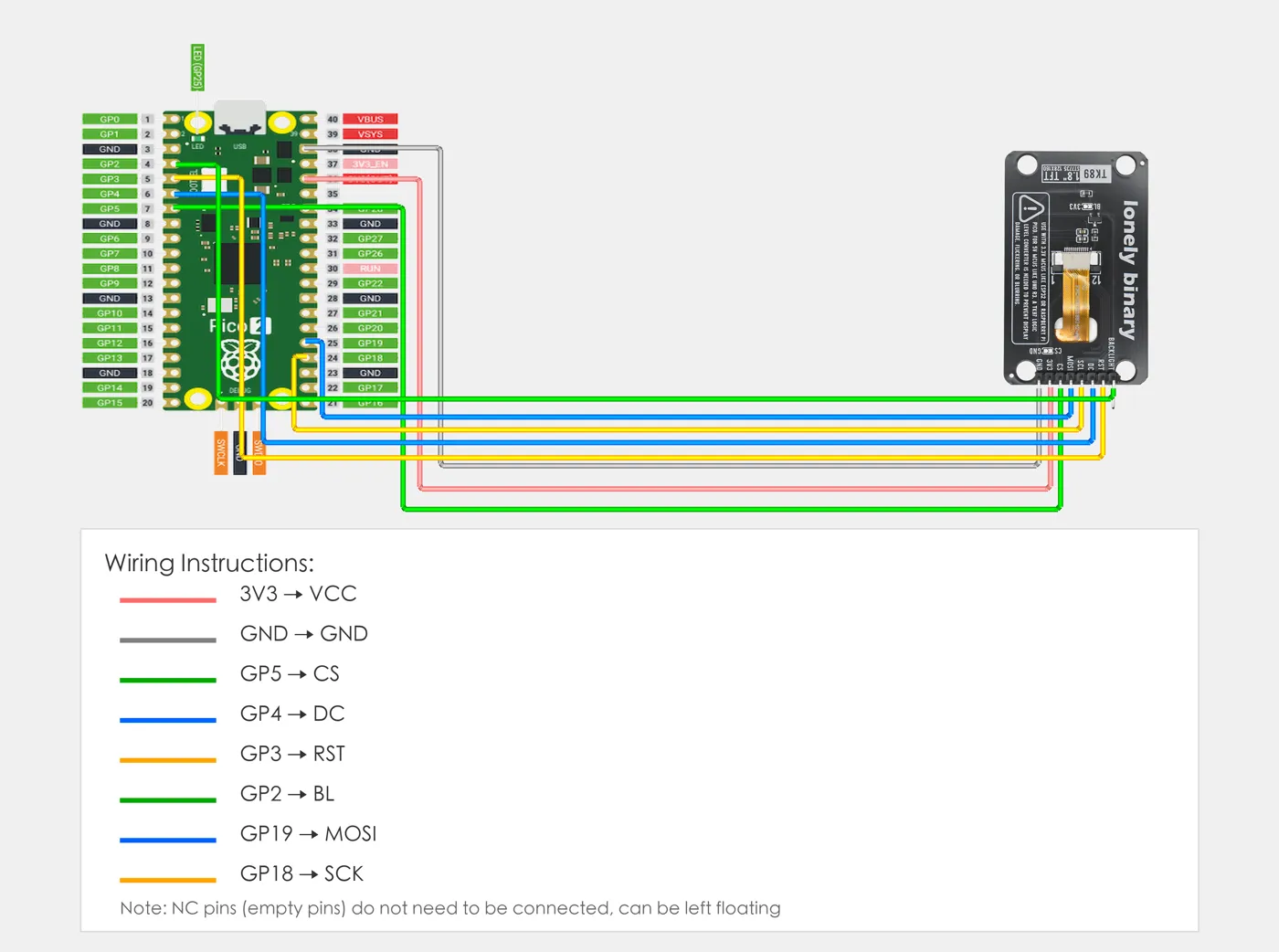1279x952 pixels.
Task: Click the micro USB connector on the Pico
Action: (240, 117)
